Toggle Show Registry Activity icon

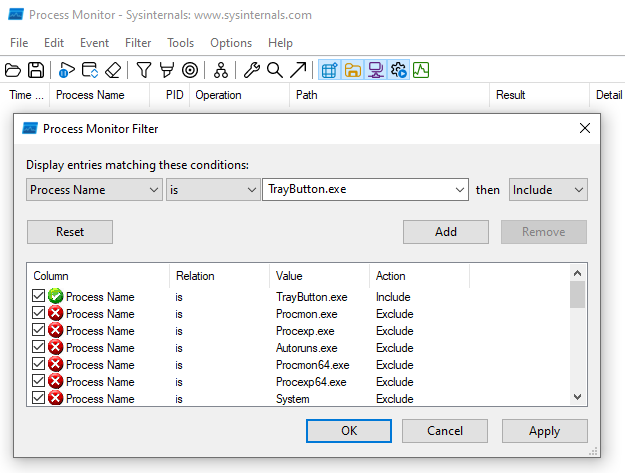330,70
